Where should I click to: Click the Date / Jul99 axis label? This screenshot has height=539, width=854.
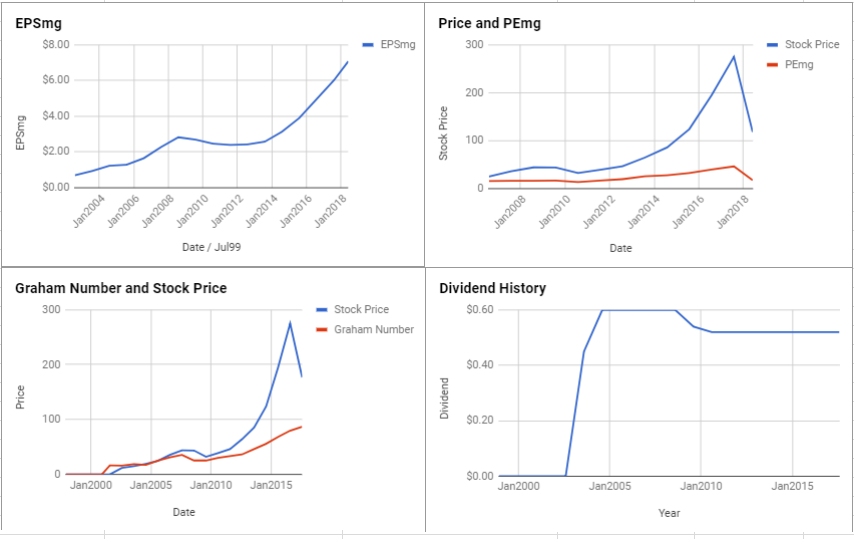pyautogui.click(x=211, y=247)
